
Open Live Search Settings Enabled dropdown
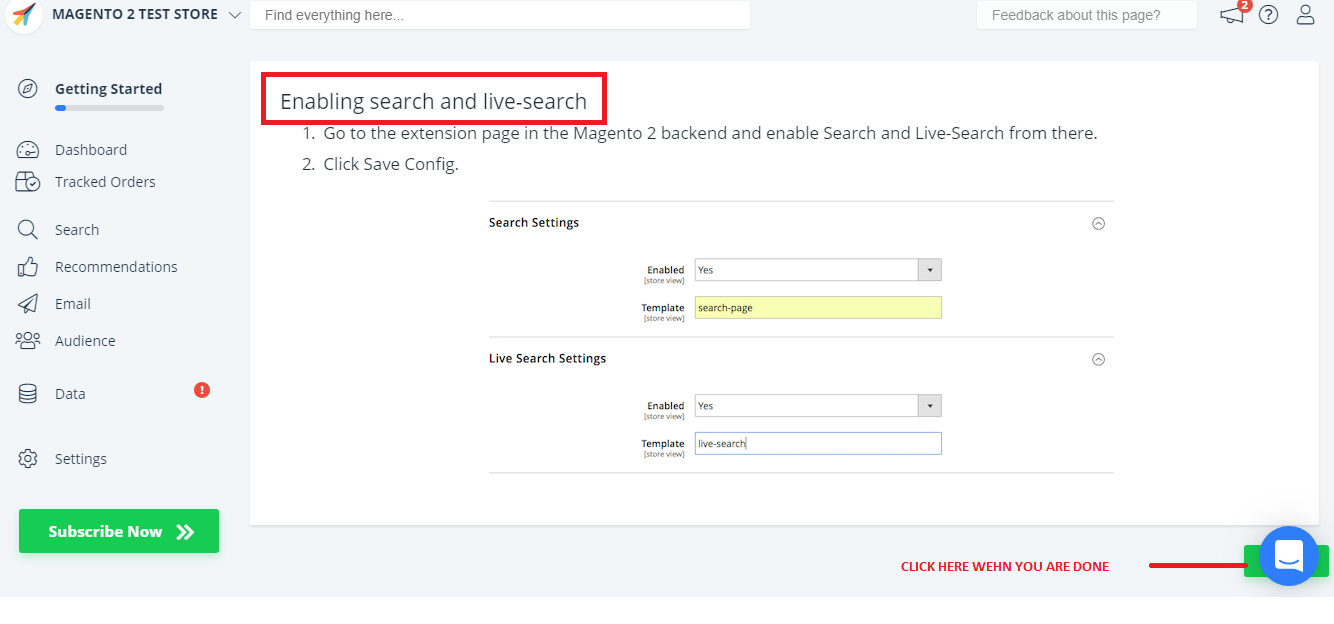[818, 406]
